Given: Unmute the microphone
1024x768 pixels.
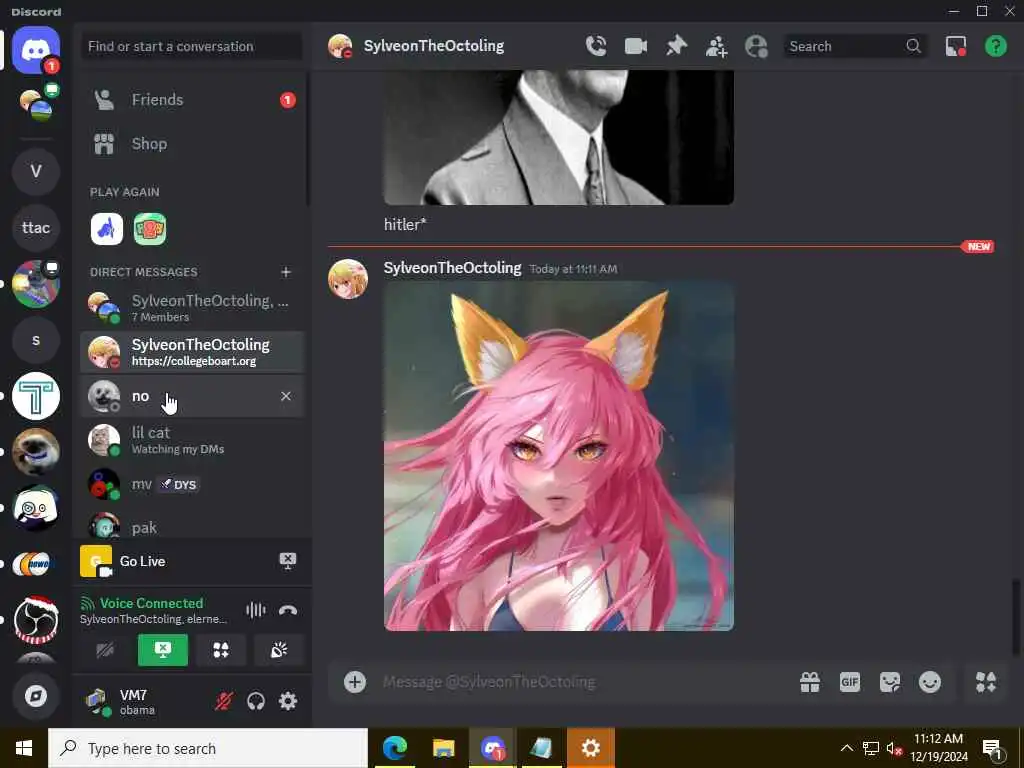Looking at the screenshot, I should [x=224, y=701].
